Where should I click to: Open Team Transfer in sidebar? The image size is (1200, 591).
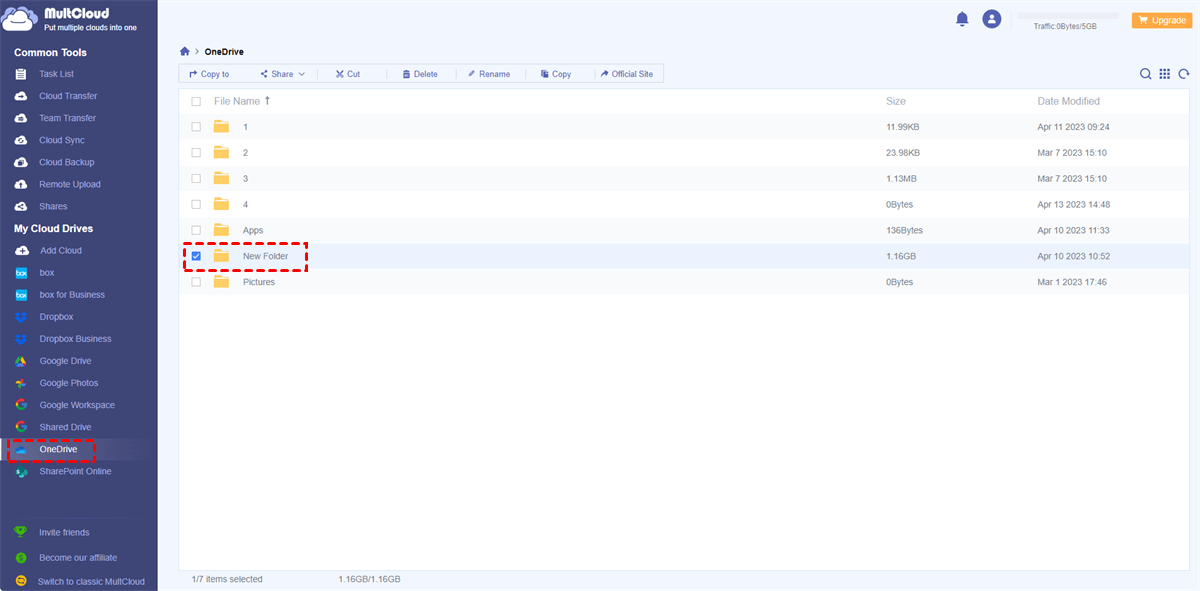point(68,118)
